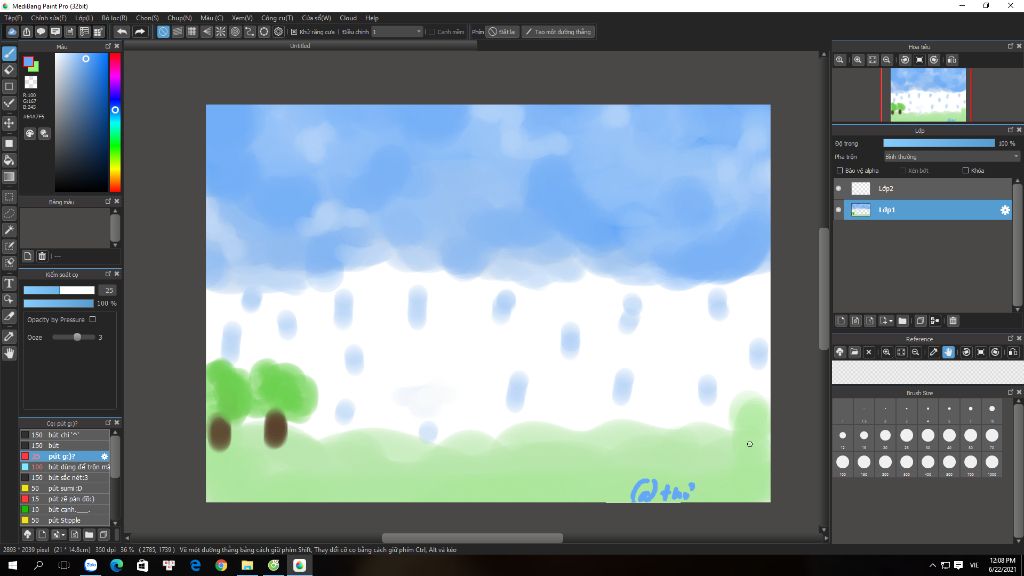
Task: Add a layer folder in Lớp panel
Action: click(x=903, y=321)
